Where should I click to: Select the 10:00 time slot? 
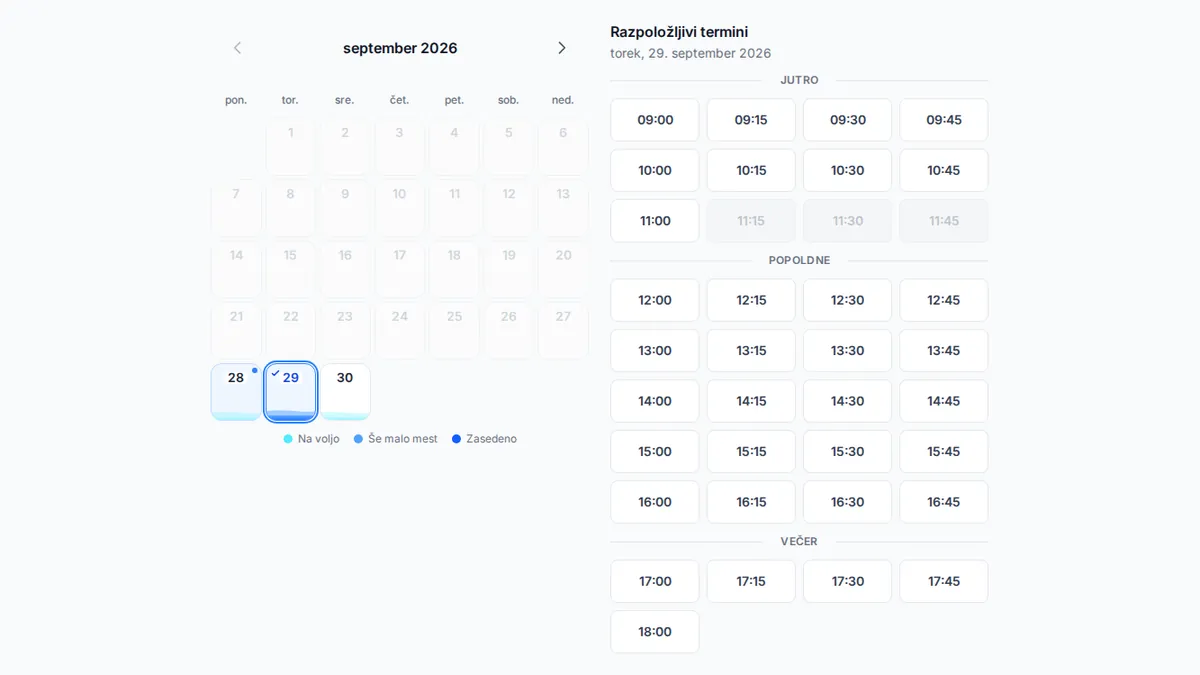(x=655, y=170)
